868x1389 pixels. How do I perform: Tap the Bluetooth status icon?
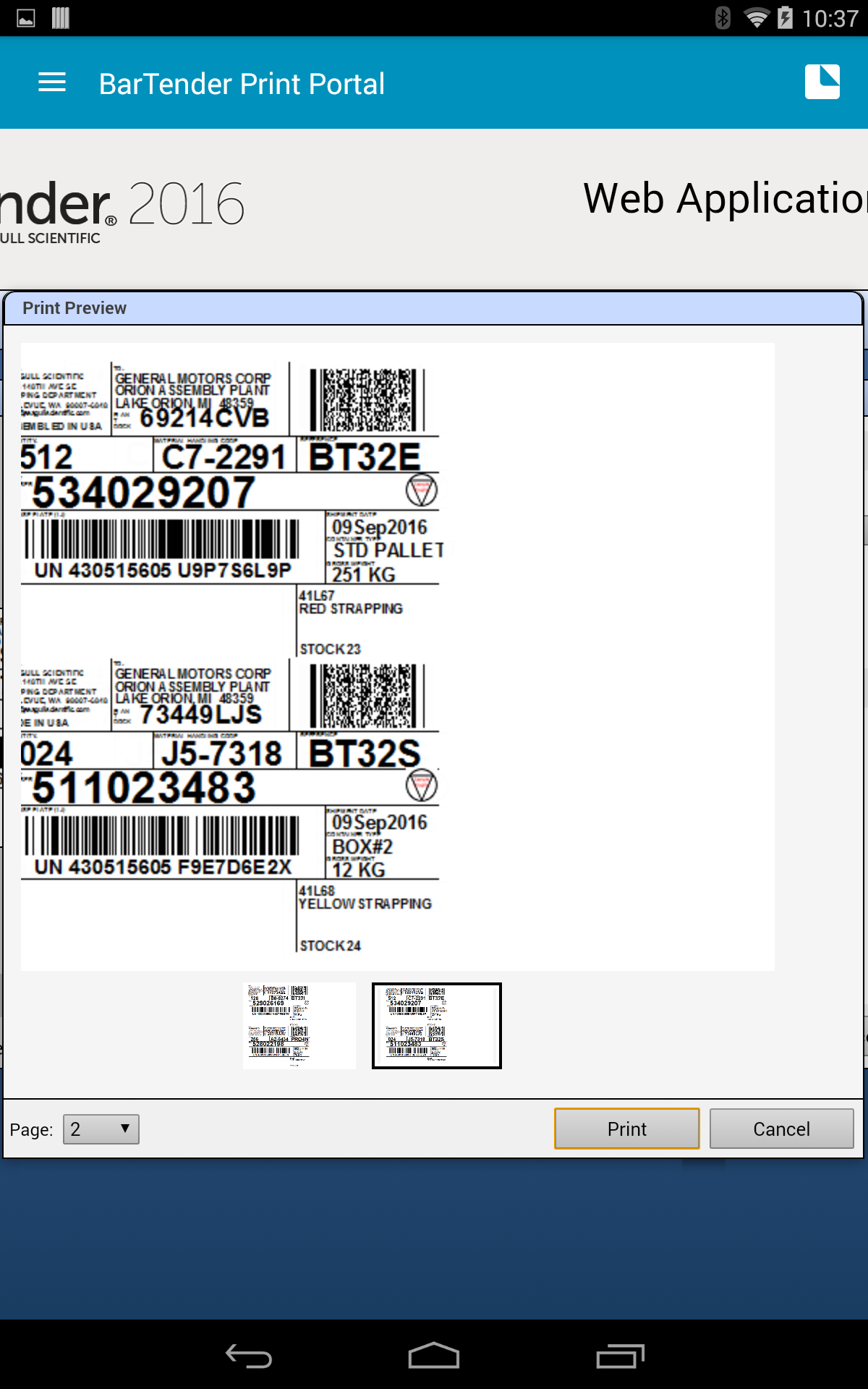pos(723,17)
